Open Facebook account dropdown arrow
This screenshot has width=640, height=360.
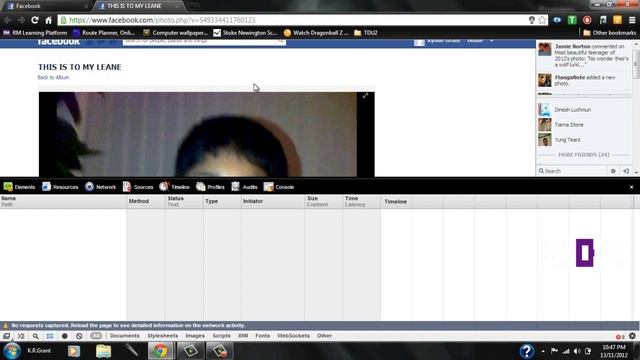pyautogui.click(x=491, y=41)
